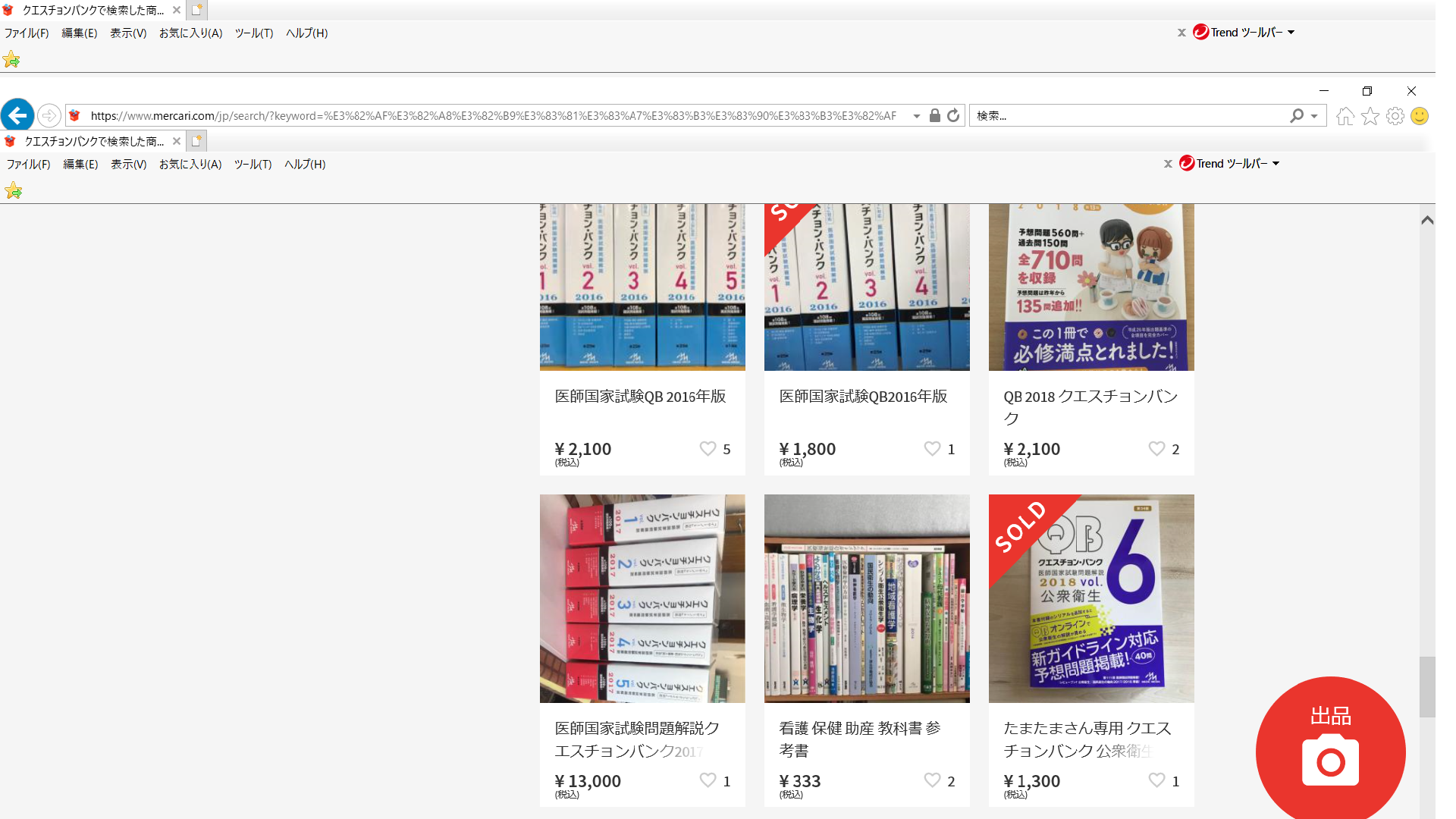The width and height of the screenshot is (1456, 819).
Task: Open outer window ヘルプ(H) menu
Action: [x=307, y=33]
